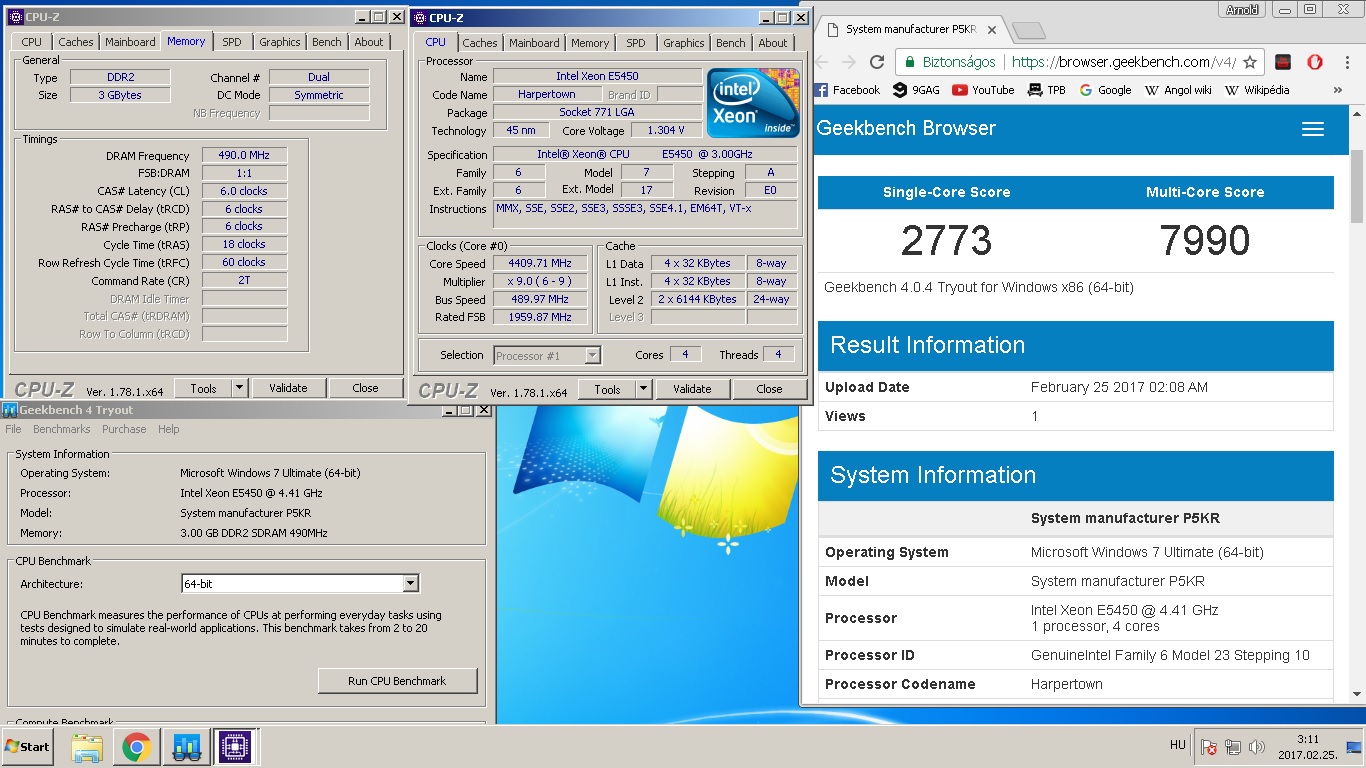The width and height of the screenshot is (1366, 768).
Task: Open About tab in left CPU-Z window
Action: (369, 42)
